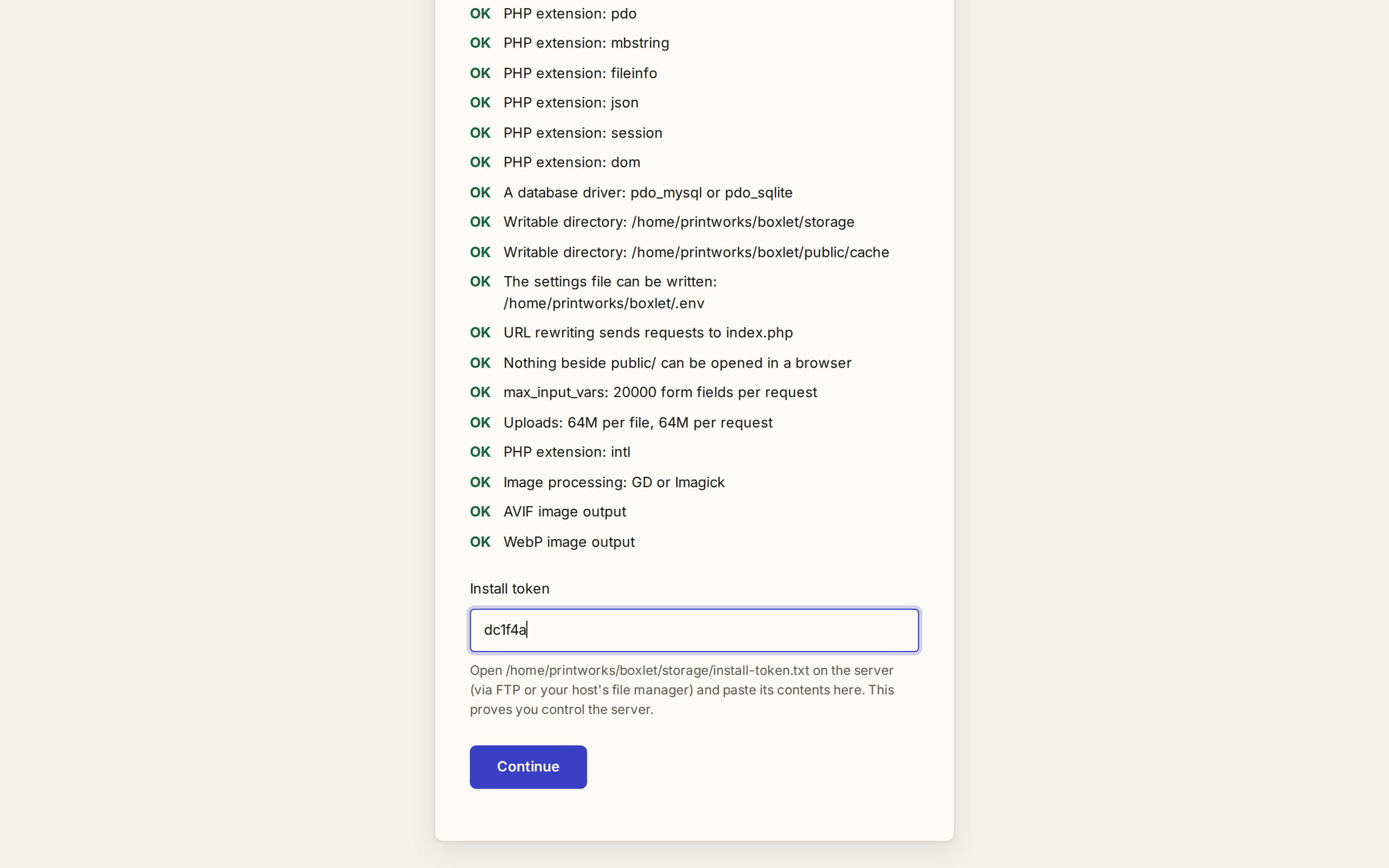
Task: Click the OK status beside Uploads: 64M
Action: coord(480,422)
